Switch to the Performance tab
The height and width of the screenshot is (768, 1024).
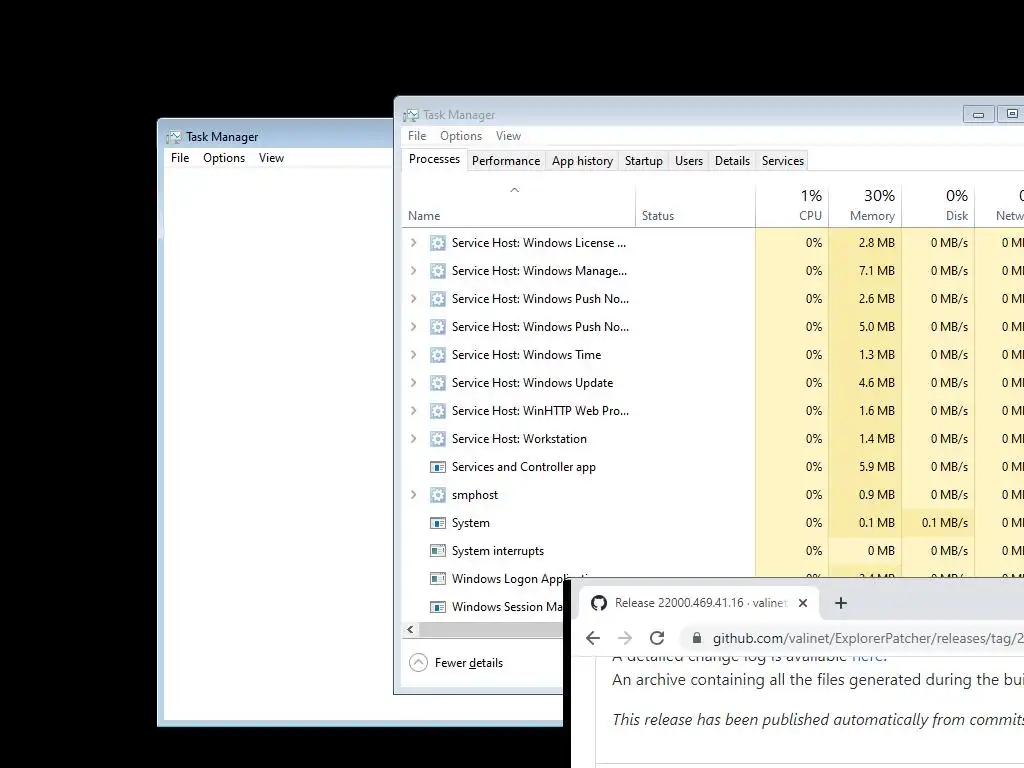tap(506, 161)
